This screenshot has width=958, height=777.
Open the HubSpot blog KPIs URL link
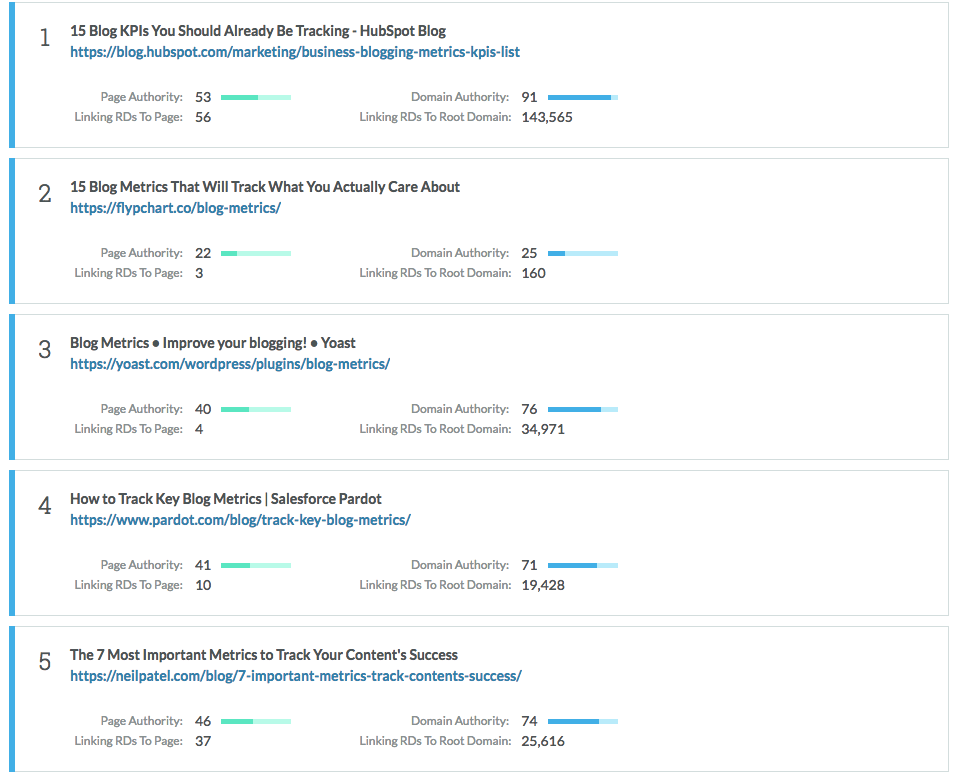click(x=294, y=53)
